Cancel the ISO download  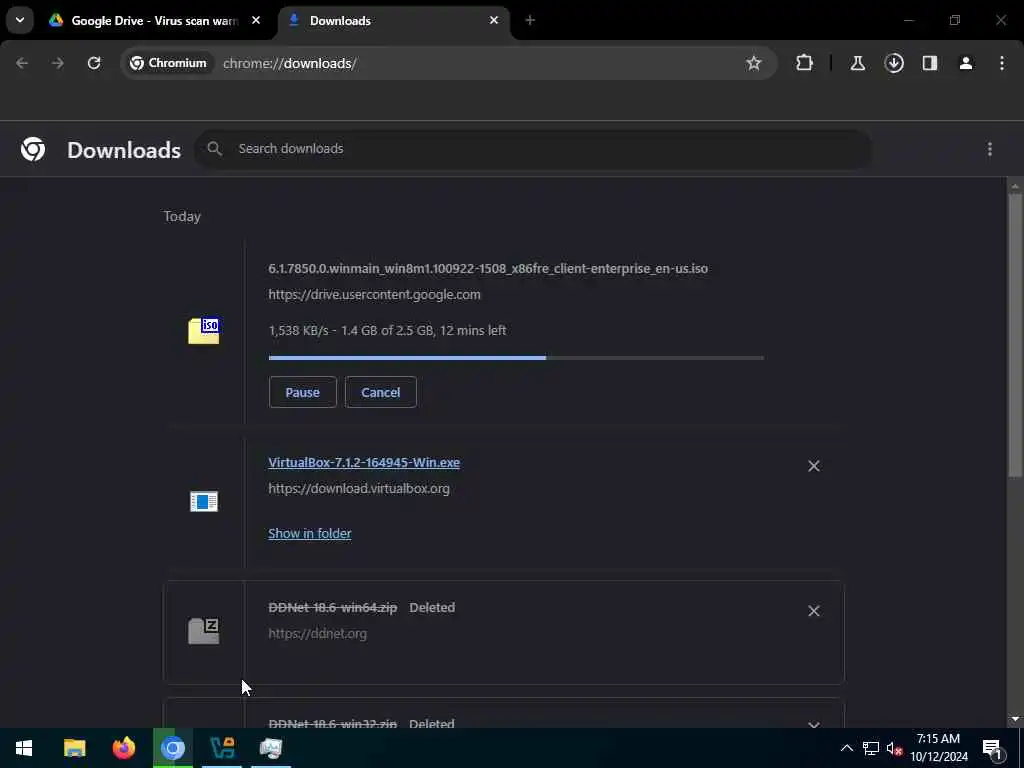click(381, 392)
